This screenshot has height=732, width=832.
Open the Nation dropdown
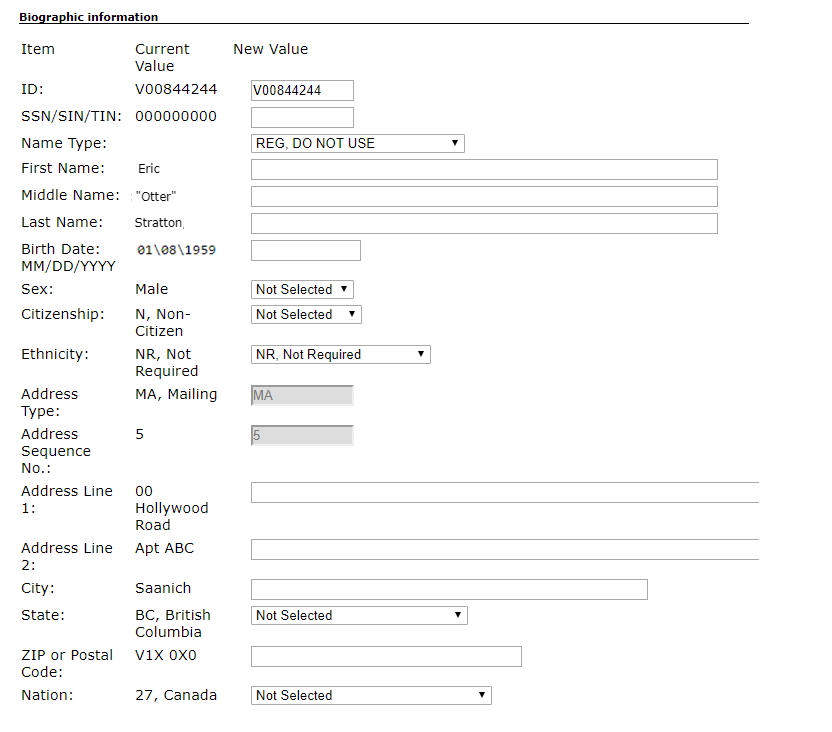[370, 695]
